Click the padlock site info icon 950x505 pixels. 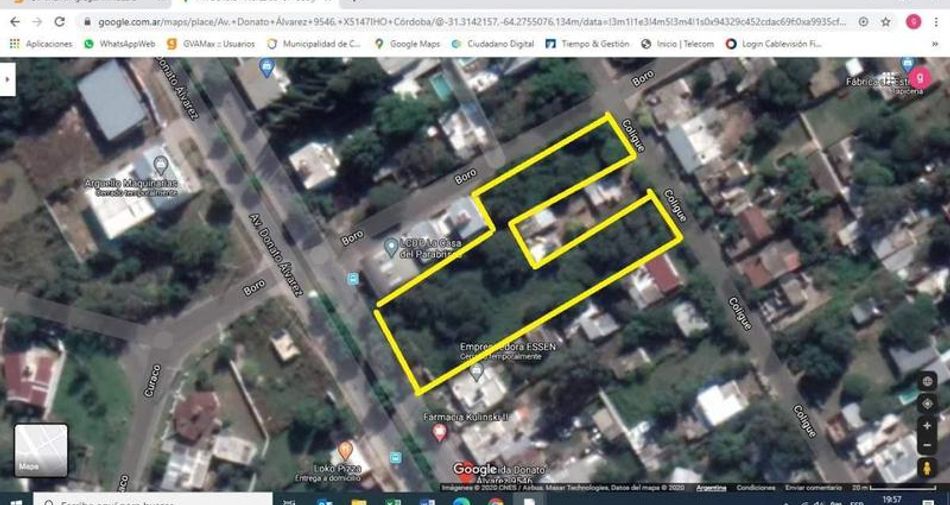click(x=87, y=22)
